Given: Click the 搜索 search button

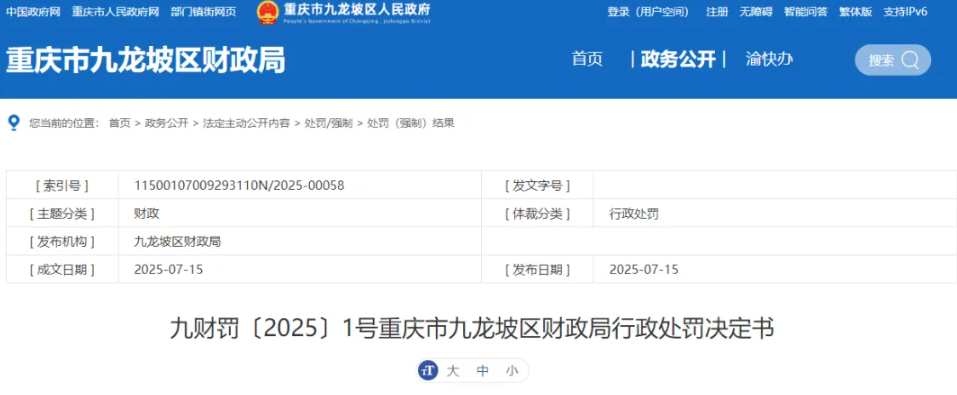Looking at the screenshot, I should pos(892,60).
